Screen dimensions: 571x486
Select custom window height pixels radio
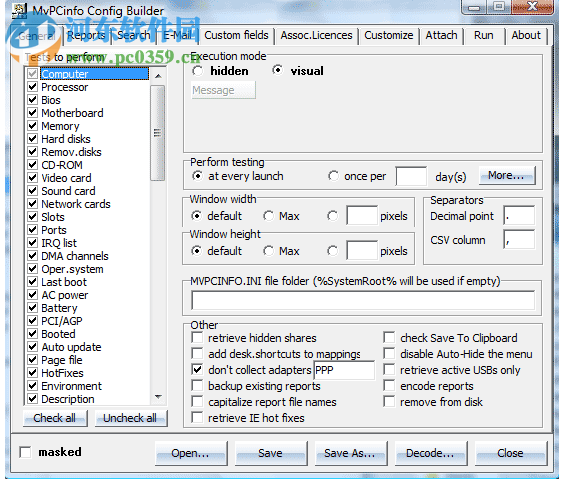pyautogui.click(x=332, y=251)
